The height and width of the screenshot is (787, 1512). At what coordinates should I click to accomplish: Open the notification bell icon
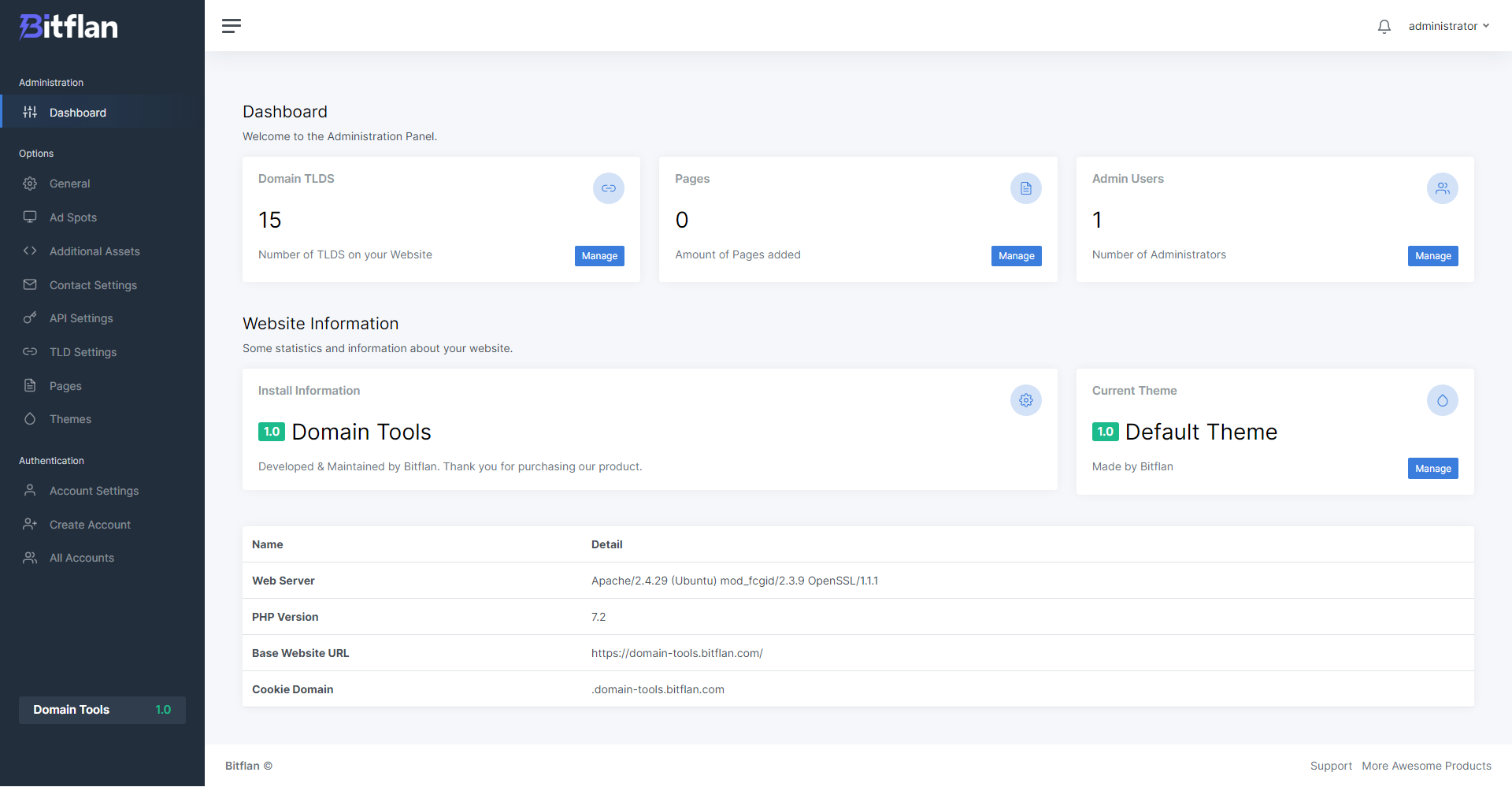(1384, 26)
